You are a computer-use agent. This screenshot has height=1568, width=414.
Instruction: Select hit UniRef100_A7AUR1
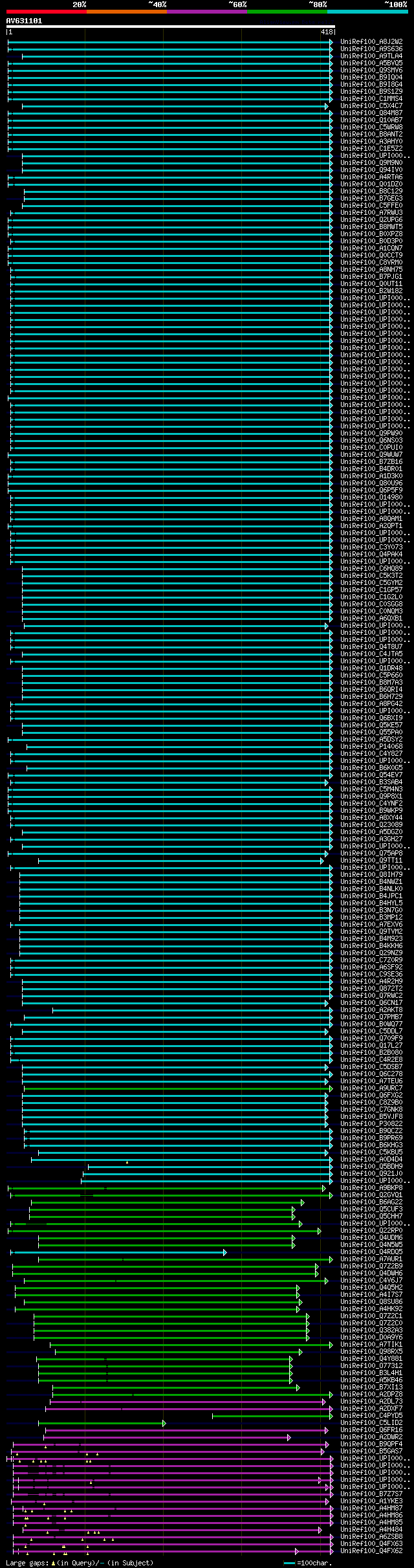click(371, 1259)
